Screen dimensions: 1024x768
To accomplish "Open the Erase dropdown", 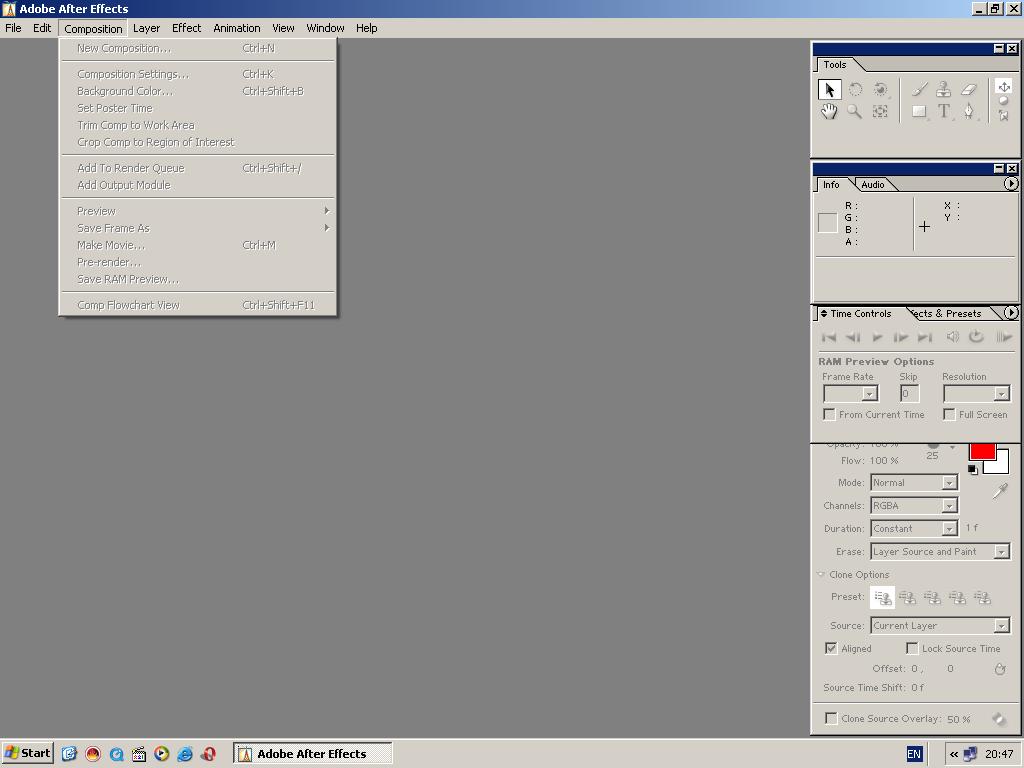I will coord(940,552).
